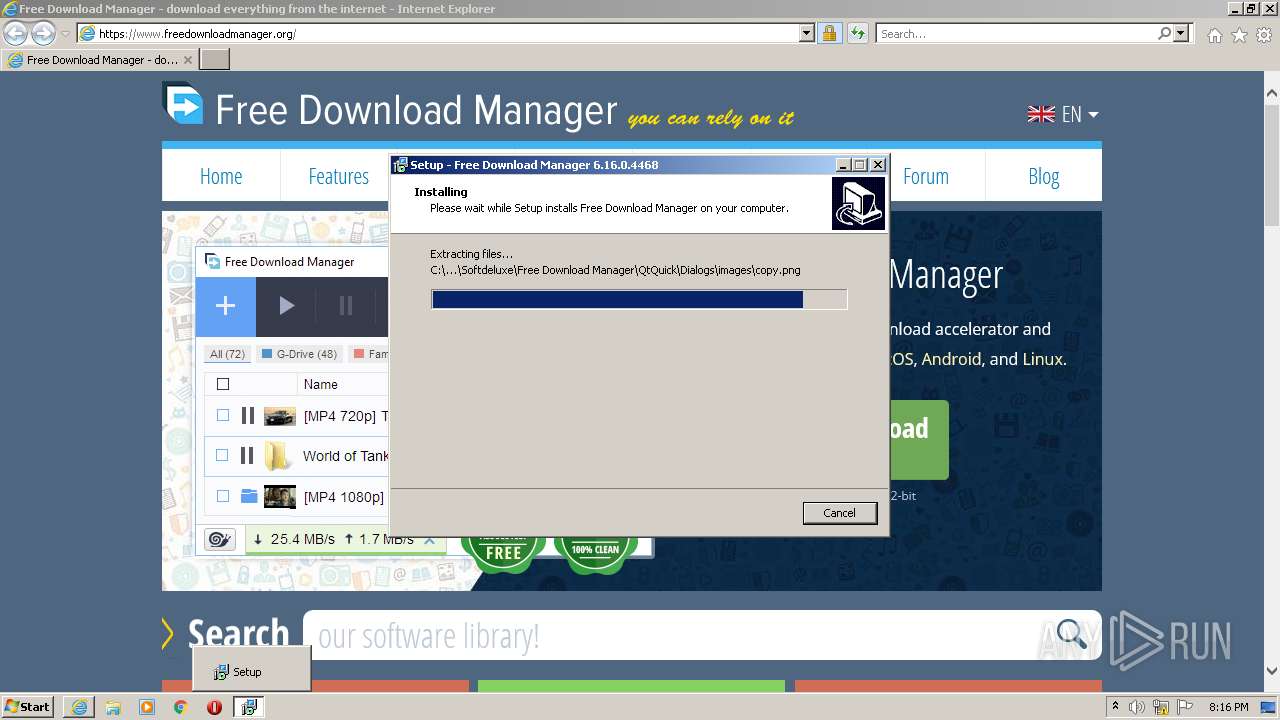Open the Blog nav item
This screenshot has width=1280, height=720.
[1043, 176]
